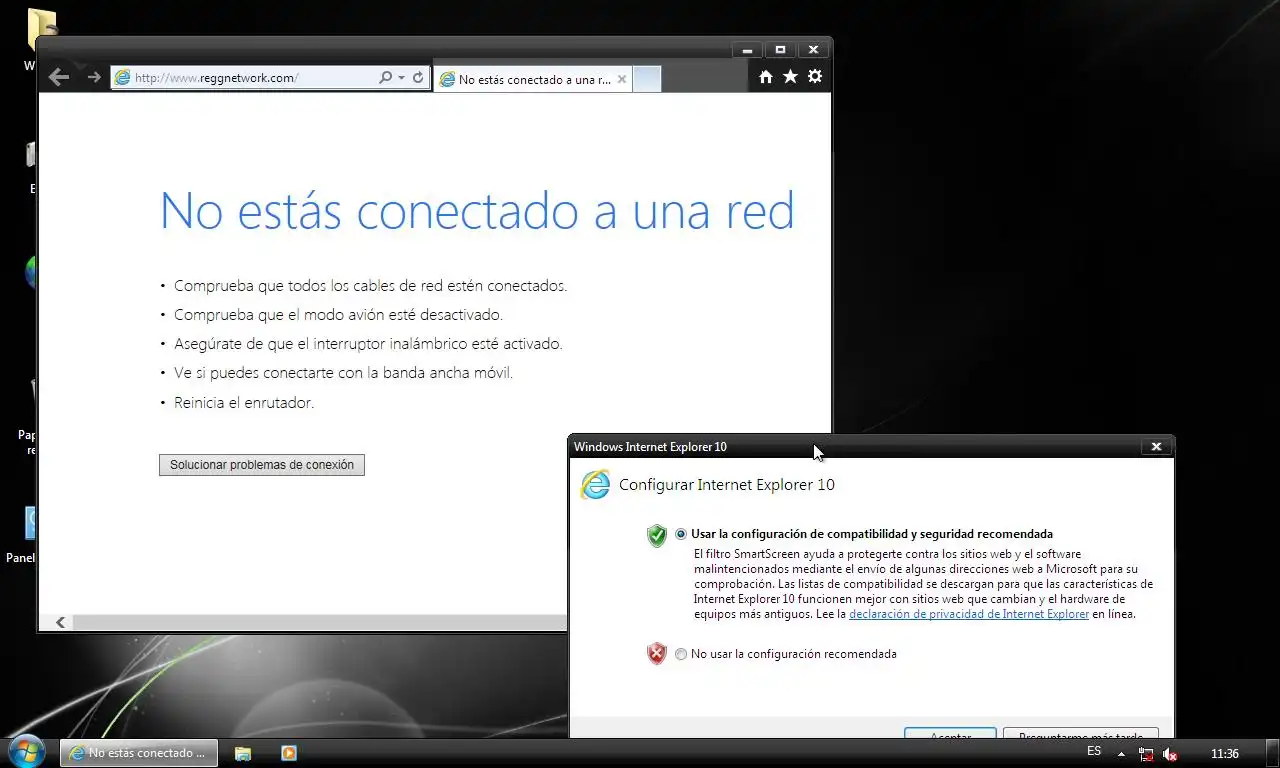Click the horizontal scrollbar left arrow
The width and height of the screenshot is (1280, 768).
coord(60,622)
